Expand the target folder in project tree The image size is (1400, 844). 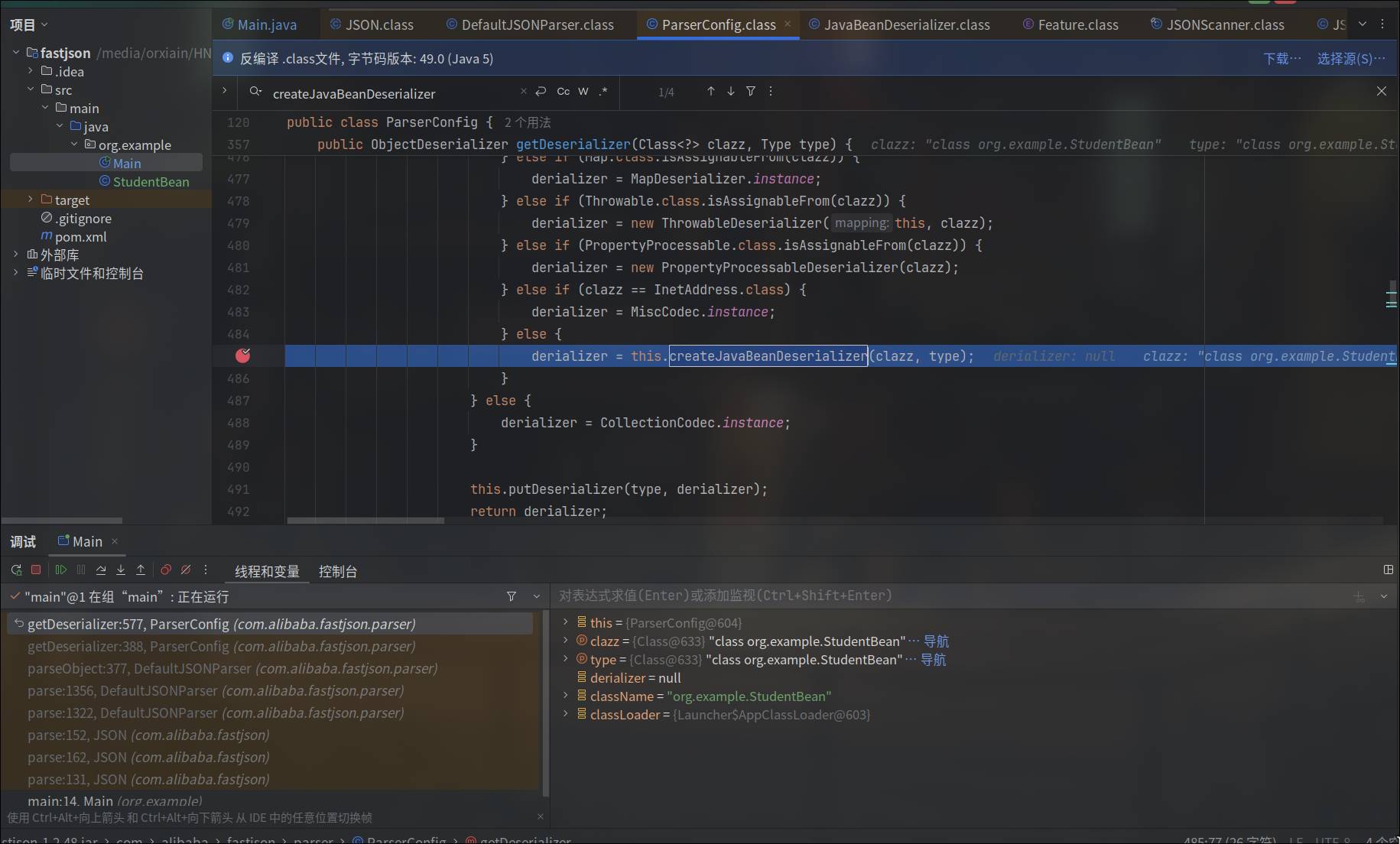point(31,200)
